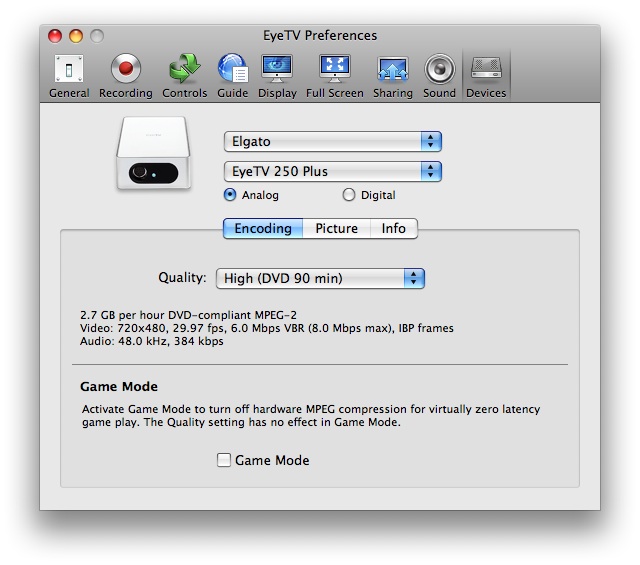The image size is (640, 565).
Task: Close the EyeTV Preferences window
Action: (55, 36)
